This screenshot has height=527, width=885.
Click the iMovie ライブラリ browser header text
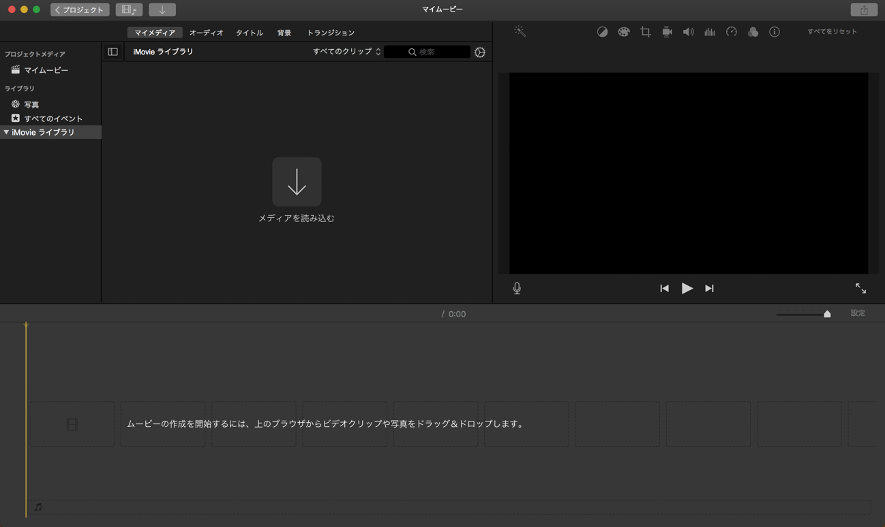click(x=163, y=52)
